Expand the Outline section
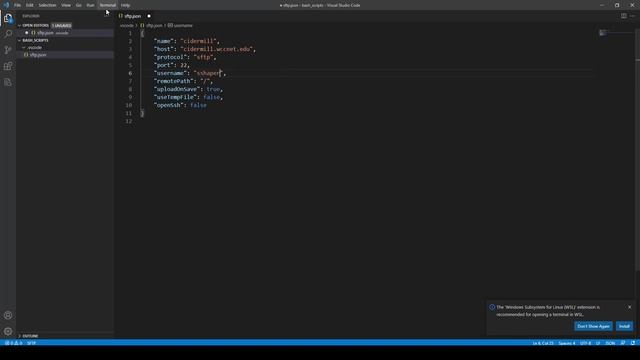This screenshot has height=360, width=640. [x=19, y=336]
